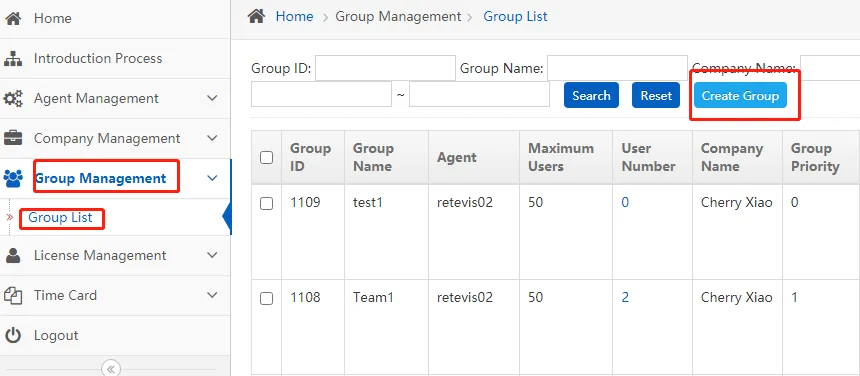Screen dimensions: 860x376
Task: Expand Agent Management chevron
Action: [212, 99]
